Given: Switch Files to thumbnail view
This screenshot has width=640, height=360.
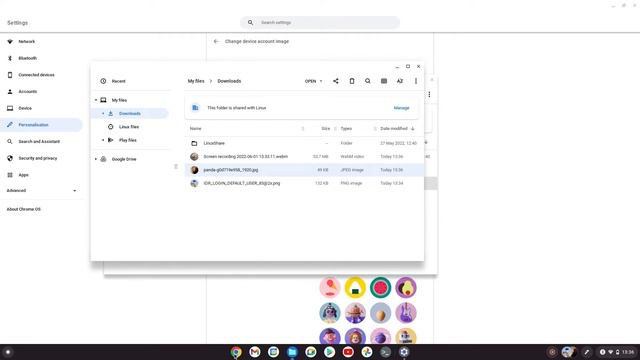Looking at the screenshot, I should [384, 81].
